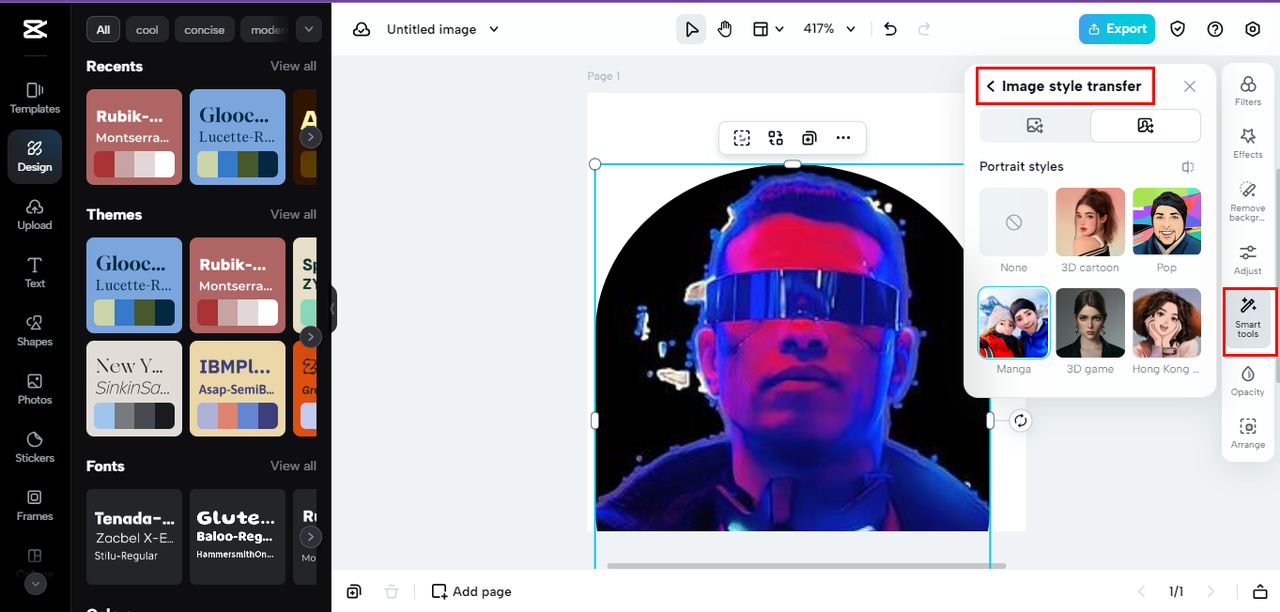Click the crop icon in floating toolbar
This screenshot has height=612, width=1280.
741,138
